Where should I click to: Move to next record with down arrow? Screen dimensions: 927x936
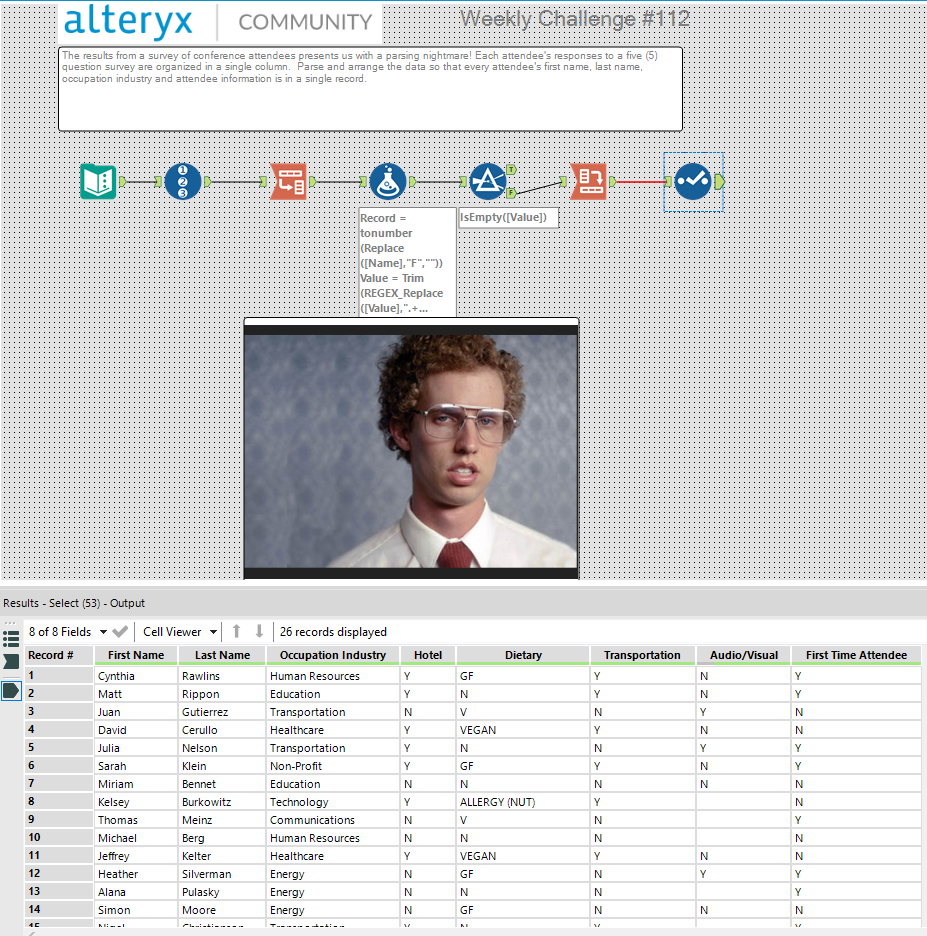pyautogui.click(x=259, y=631)
